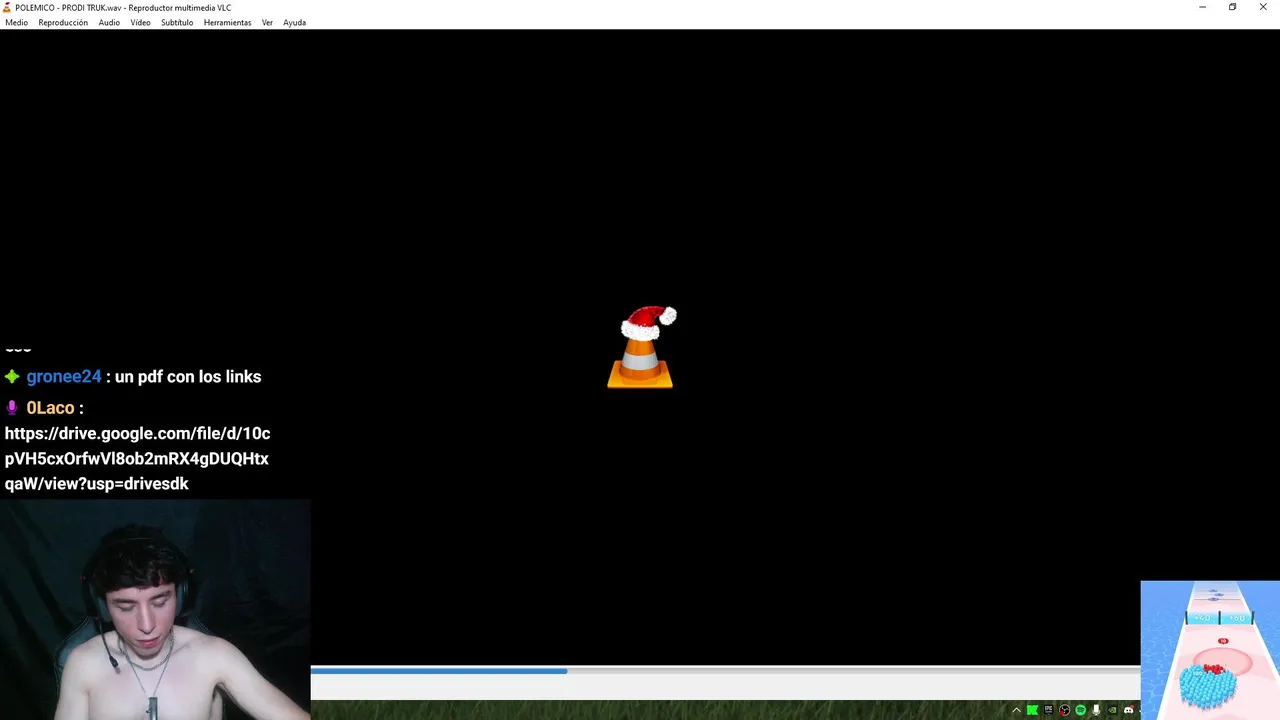Viewport: 1280px width, 720px height.
Task: Click the microphone tray icon
Action: click(x=1096, y=710)
